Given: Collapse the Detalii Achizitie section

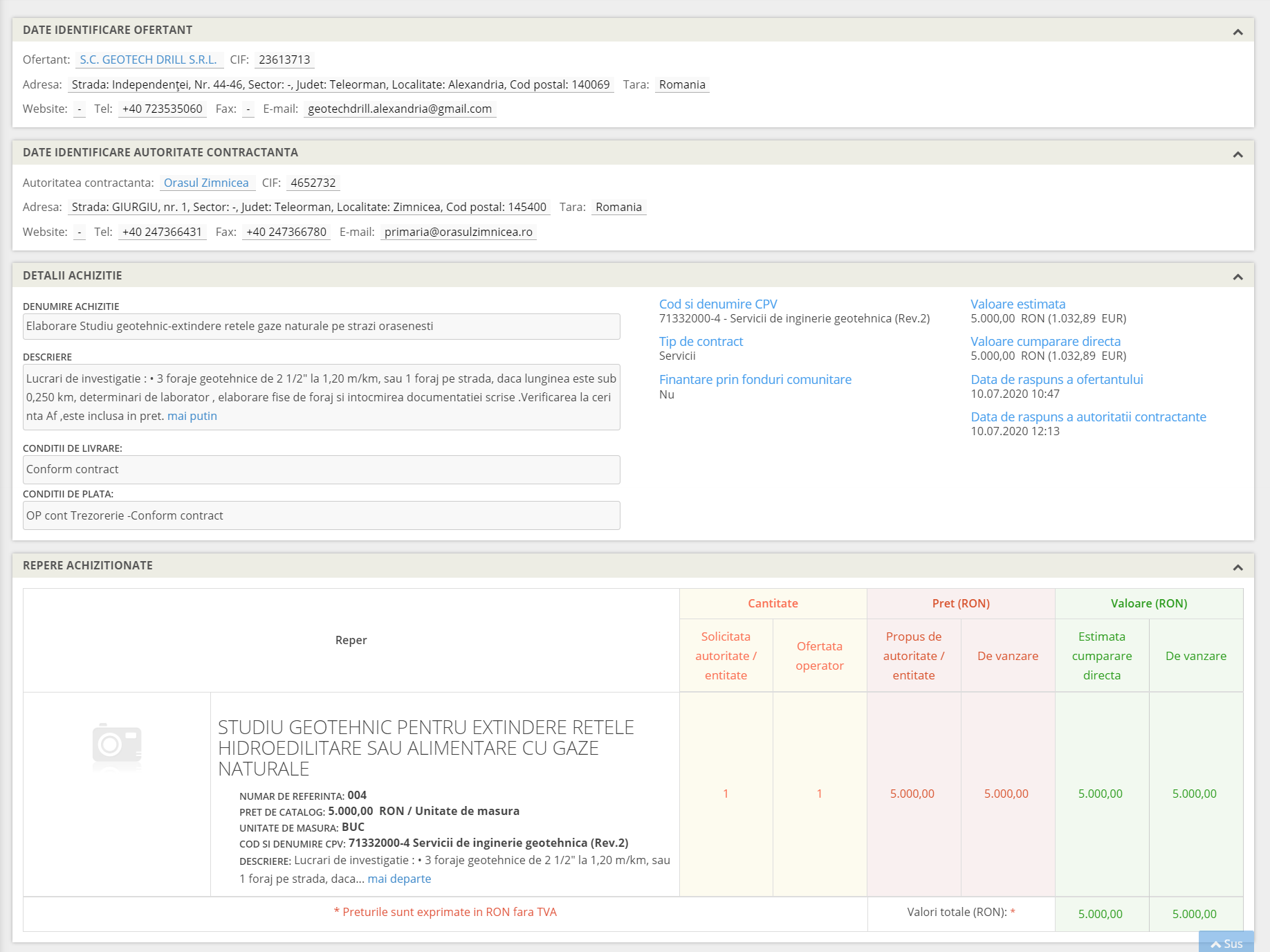Looking at the screenshot, I should [x=1237, y=277].
